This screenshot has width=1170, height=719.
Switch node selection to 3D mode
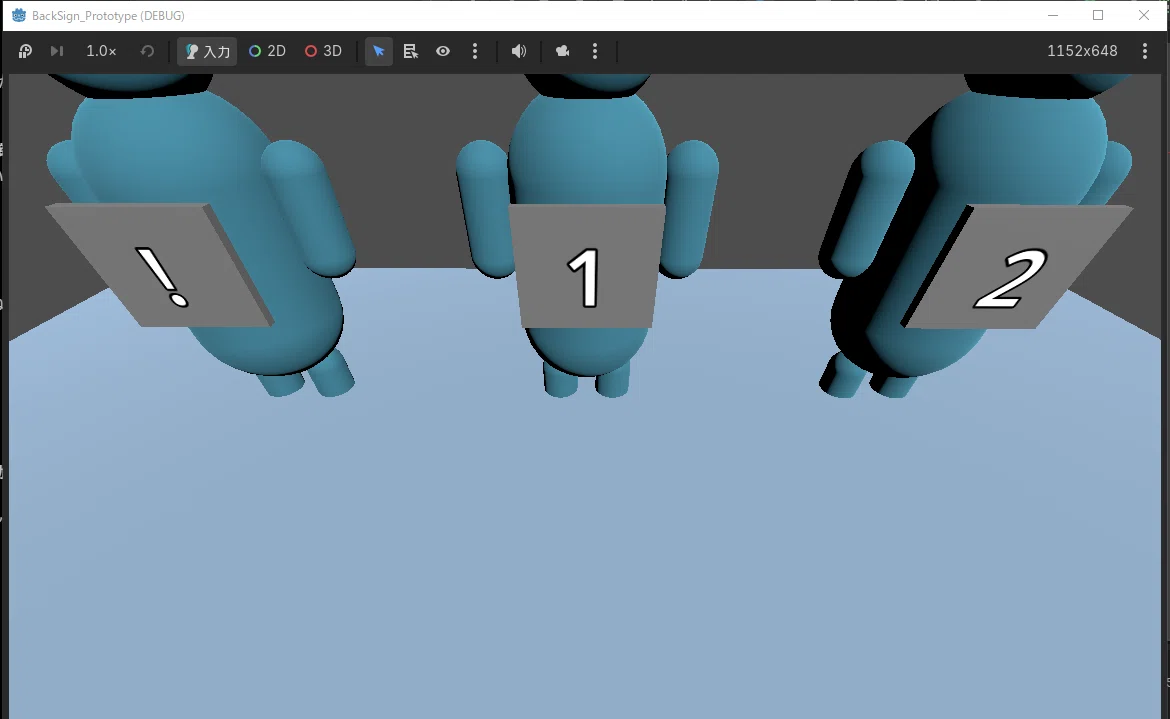[323, 51]
